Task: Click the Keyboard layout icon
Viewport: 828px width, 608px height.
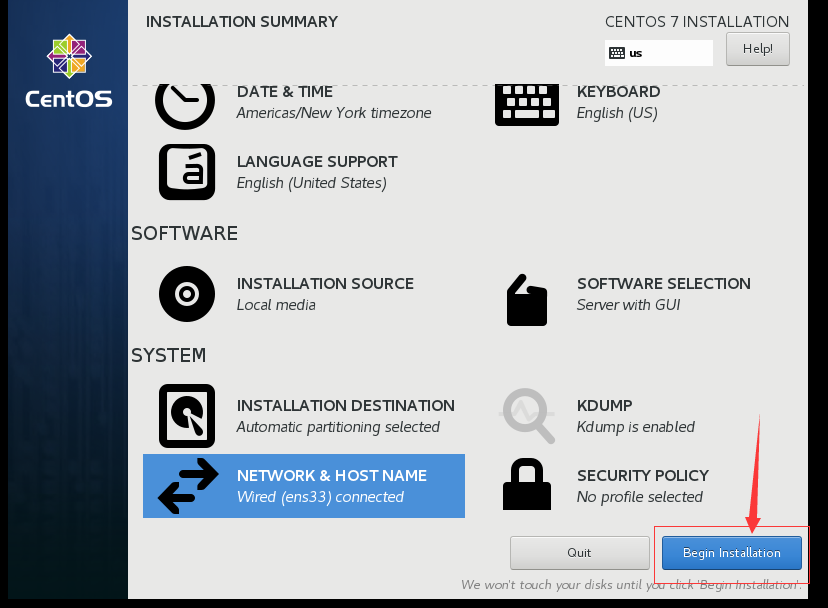Action: 526,105
